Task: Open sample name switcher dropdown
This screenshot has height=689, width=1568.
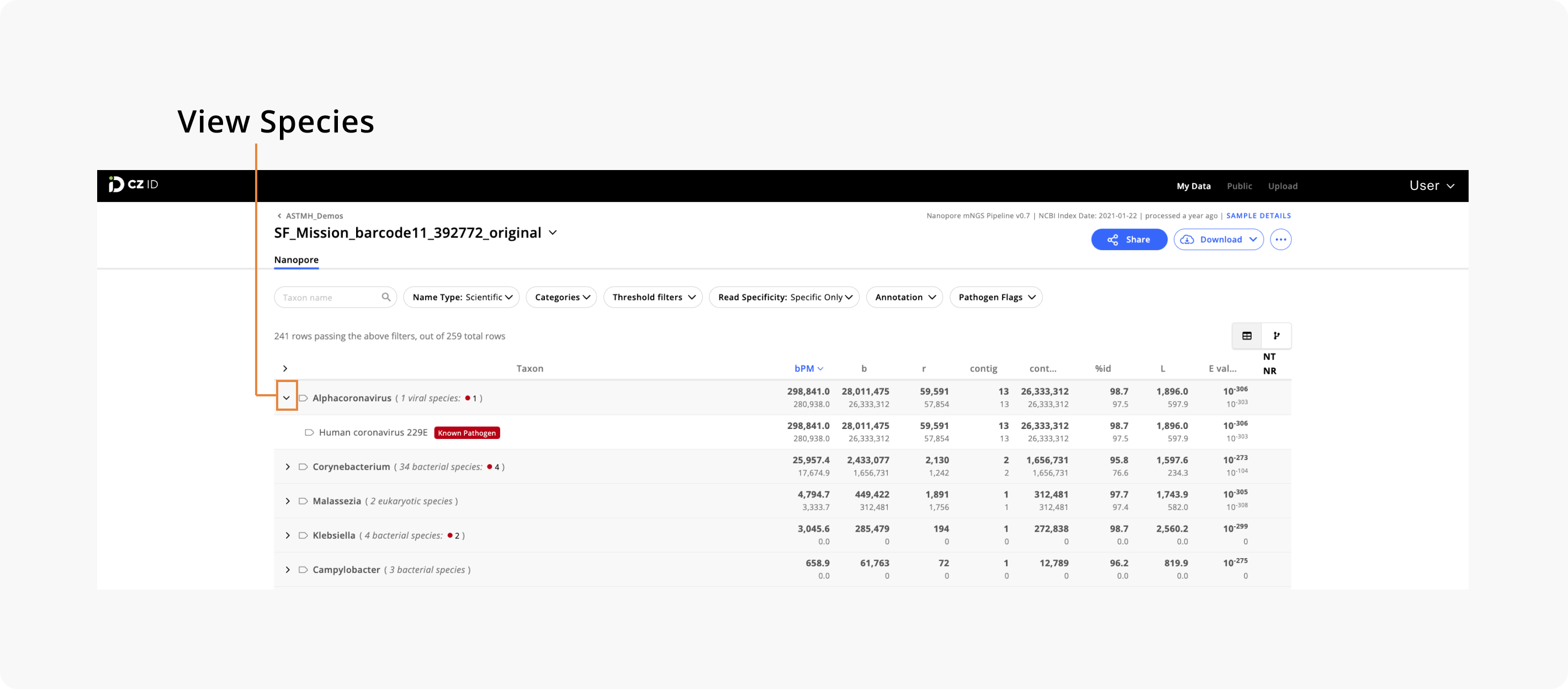Action: 553,232
